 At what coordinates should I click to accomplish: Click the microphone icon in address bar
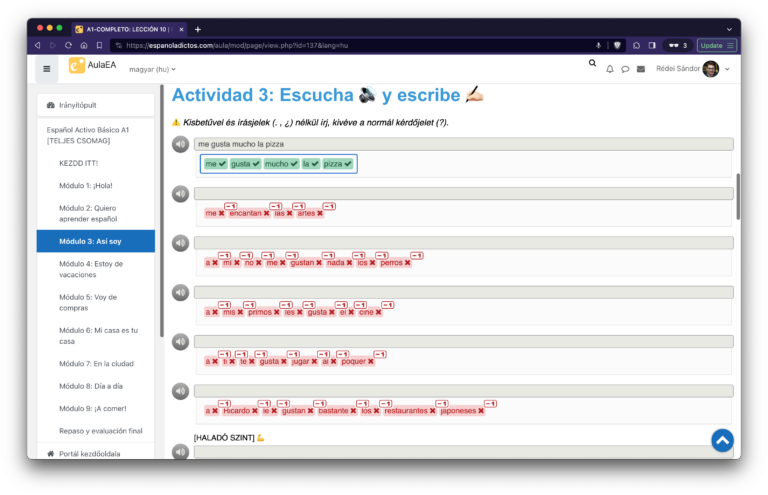(598, 46)
